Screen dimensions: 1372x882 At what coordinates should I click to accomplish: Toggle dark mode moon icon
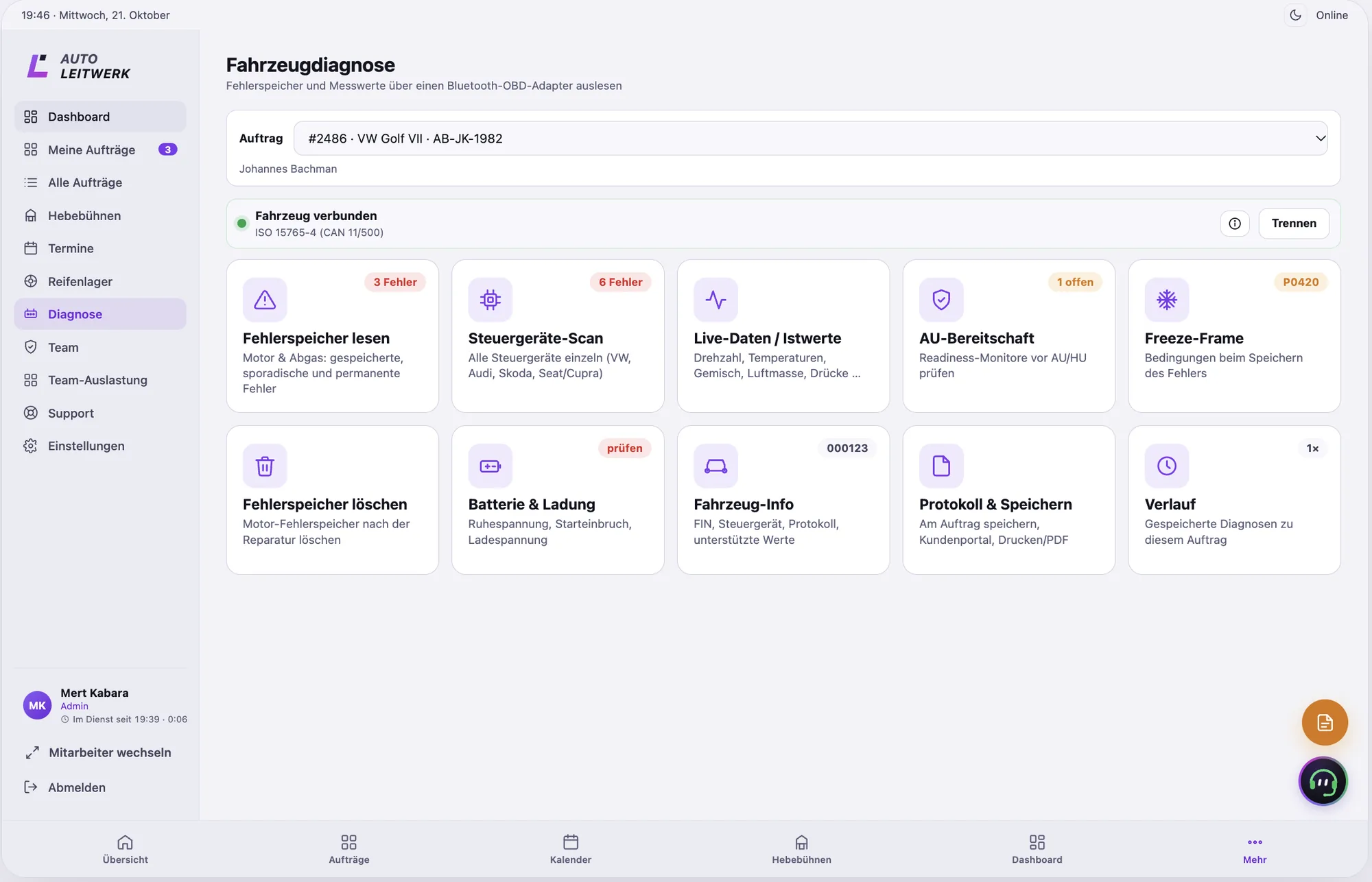point(1295,15)
